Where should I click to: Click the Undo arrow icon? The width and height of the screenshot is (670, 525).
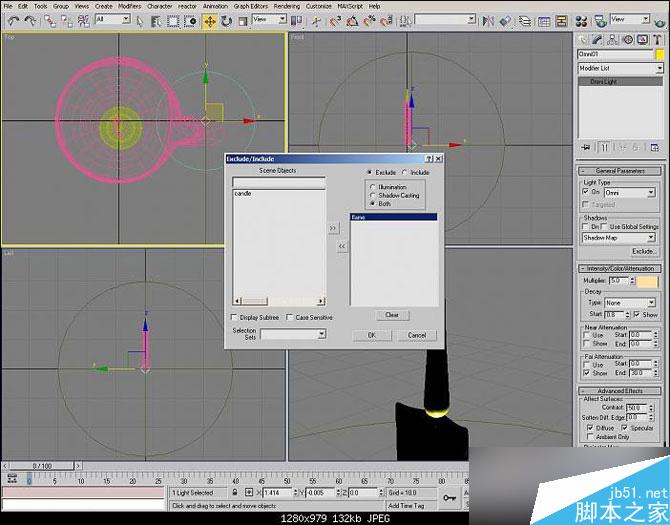(x=14, y=21)
